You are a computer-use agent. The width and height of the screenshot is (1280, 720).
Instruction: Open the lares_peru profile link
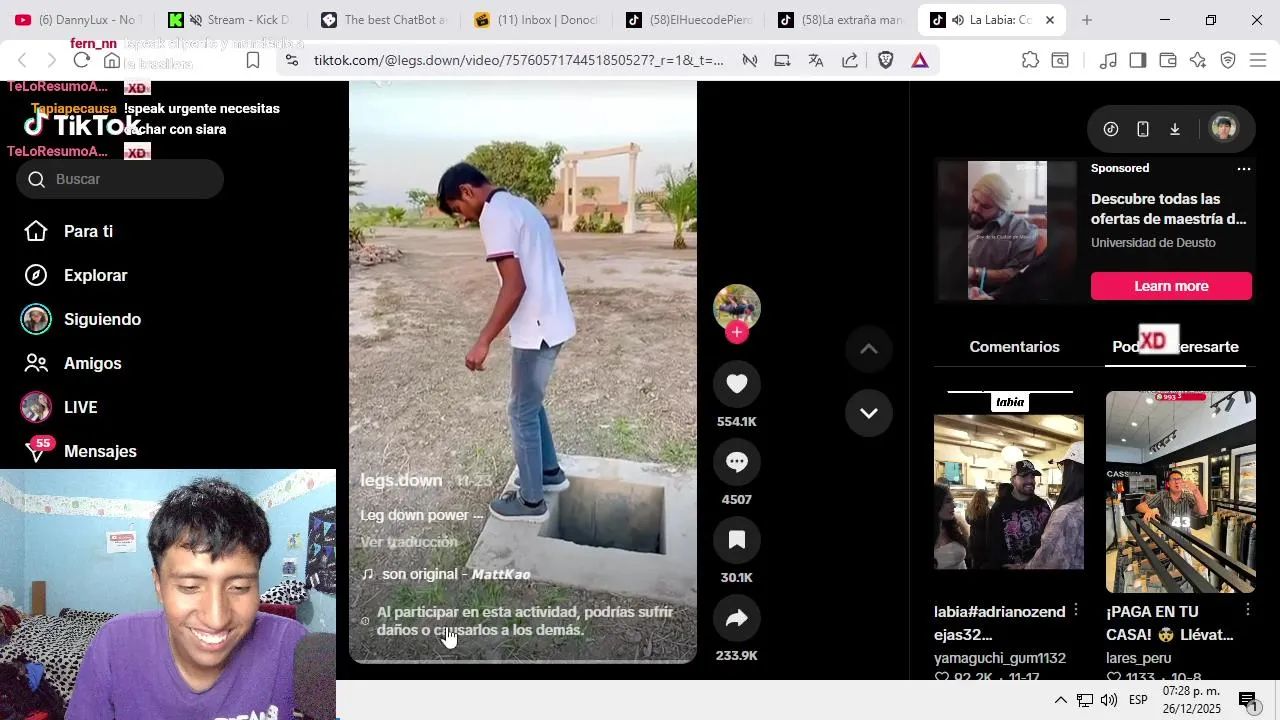point(1138,658)
